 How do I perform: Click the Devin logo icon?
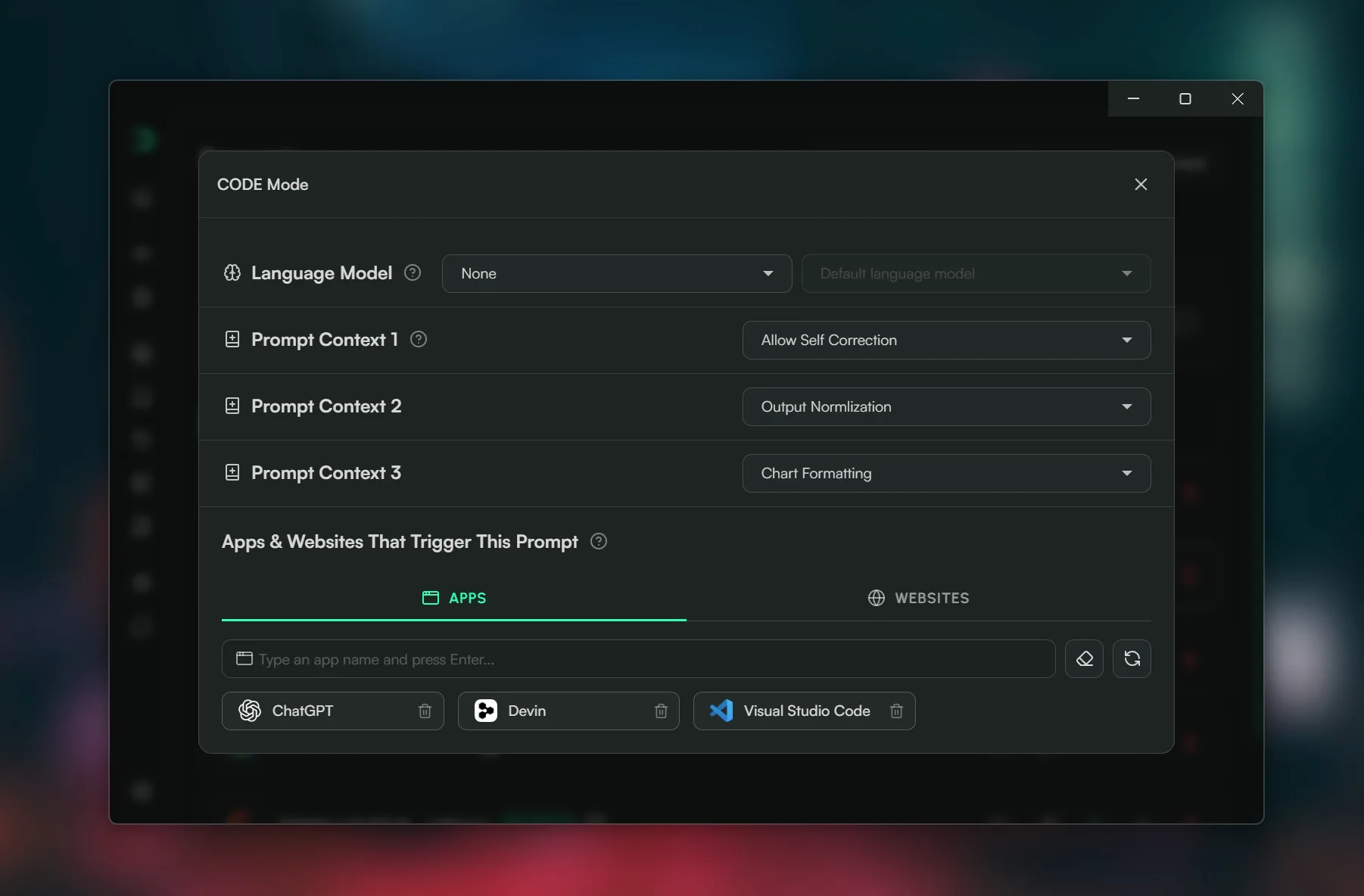click(x=486, y=711)
